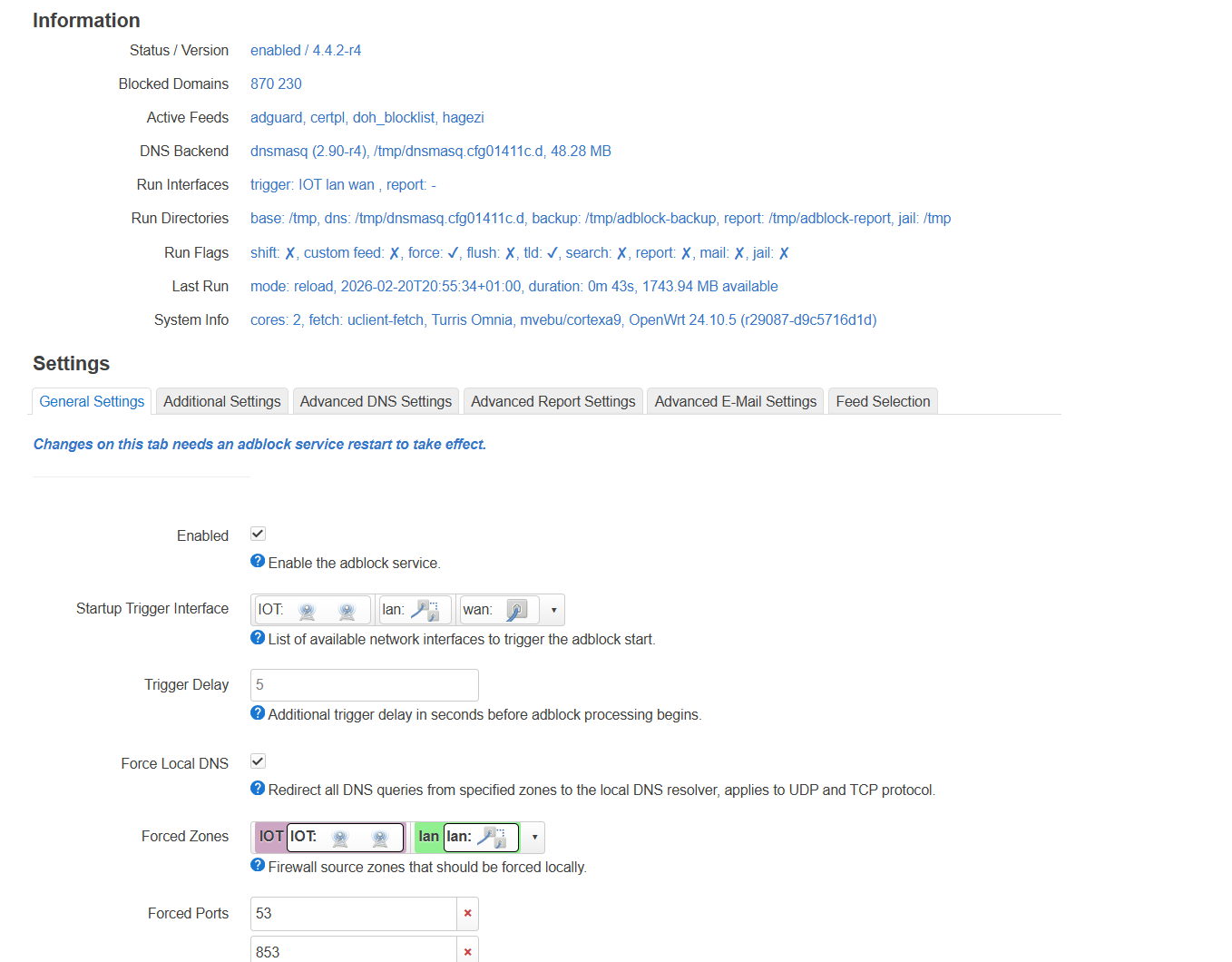Click the lan bridge icon in Startup Trigger Interface
The width and height of the screenshot is (1232, 962).
[x=424, y=611]
